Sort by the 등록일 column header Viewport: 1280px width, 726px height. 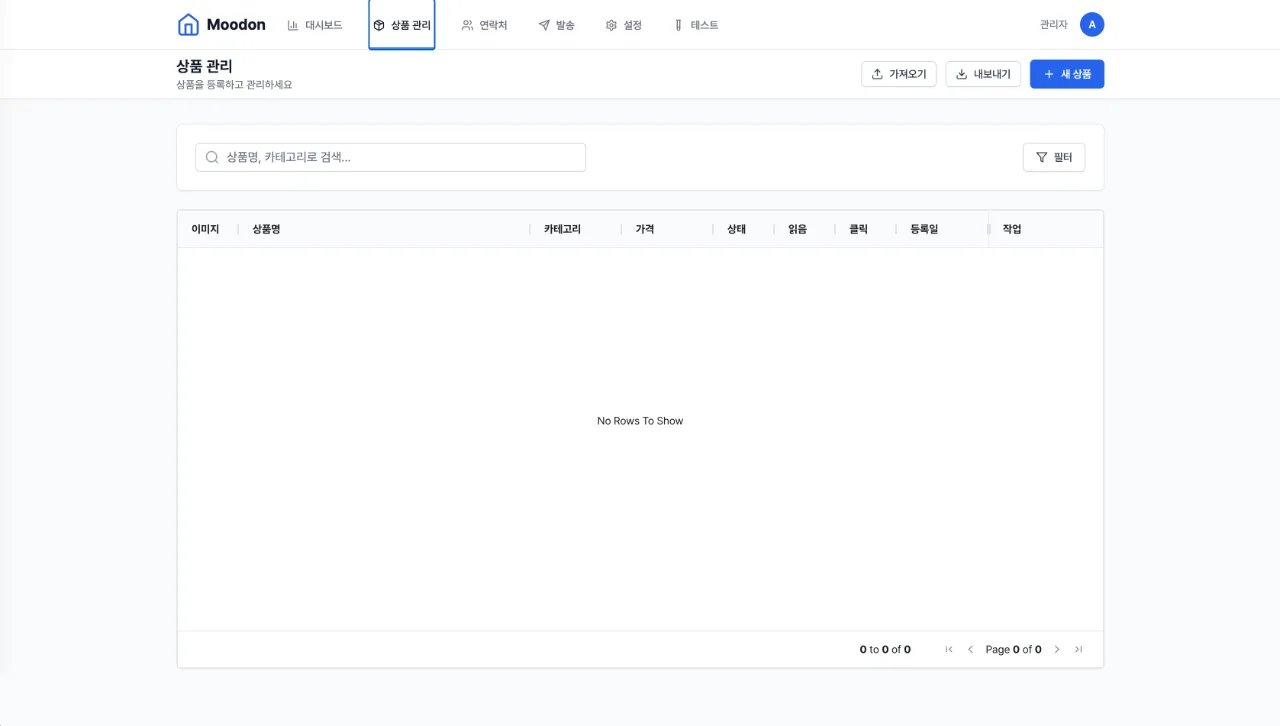point(924,229)
